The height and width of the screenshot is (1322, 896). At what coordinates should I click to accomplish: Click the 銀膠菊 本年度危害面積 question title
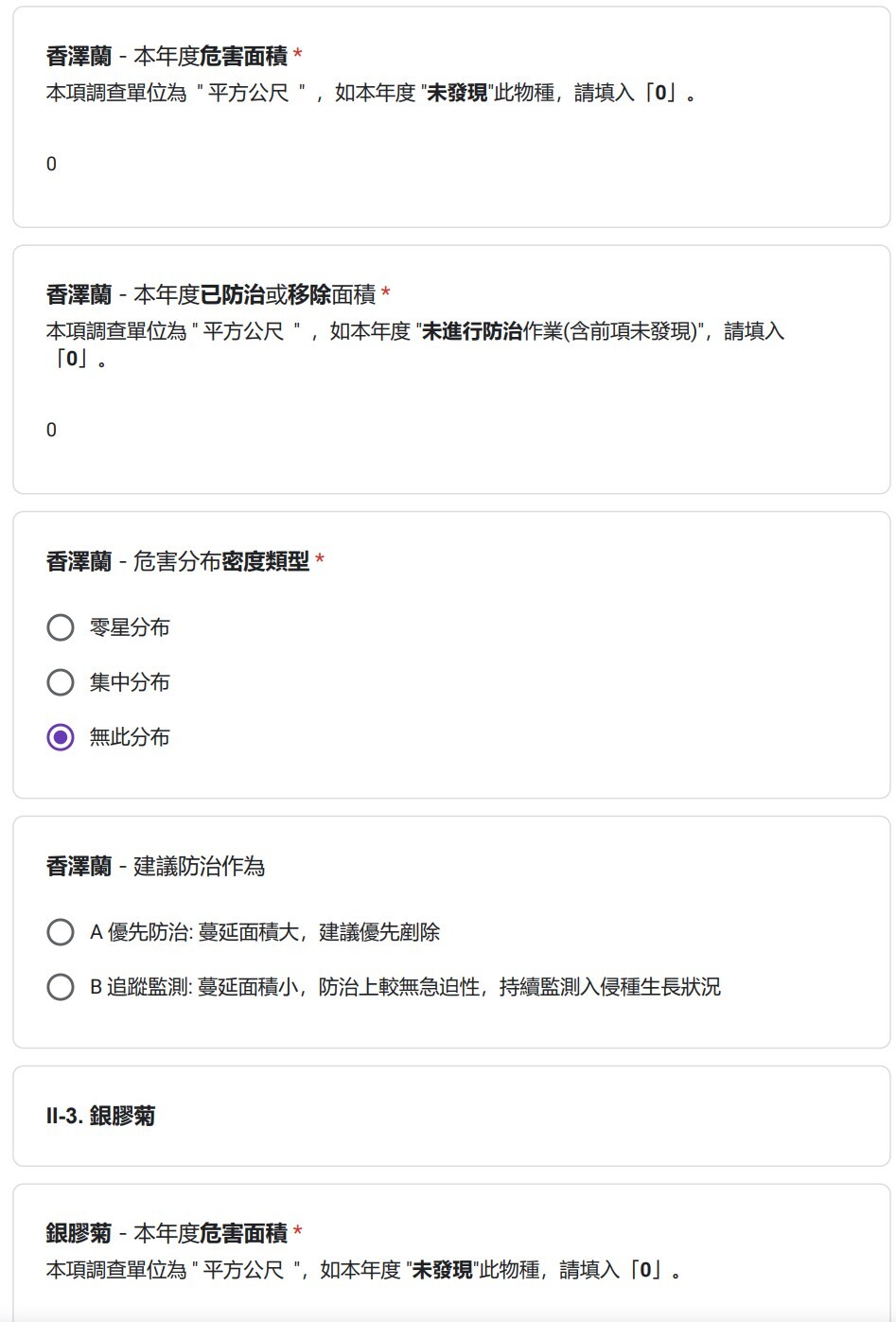coord(167,1234)
